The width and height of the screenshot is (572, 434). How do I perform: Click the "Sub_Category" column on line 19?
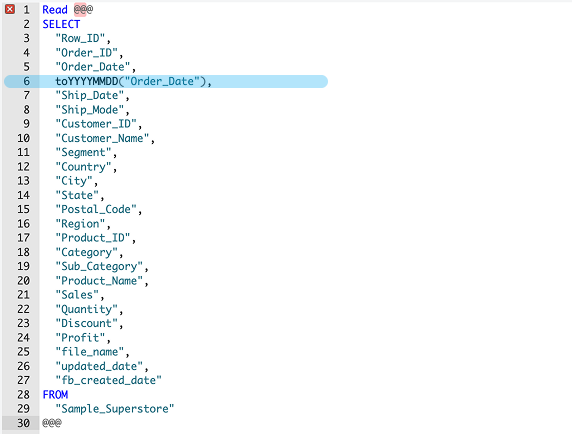[x=99, y=266]
